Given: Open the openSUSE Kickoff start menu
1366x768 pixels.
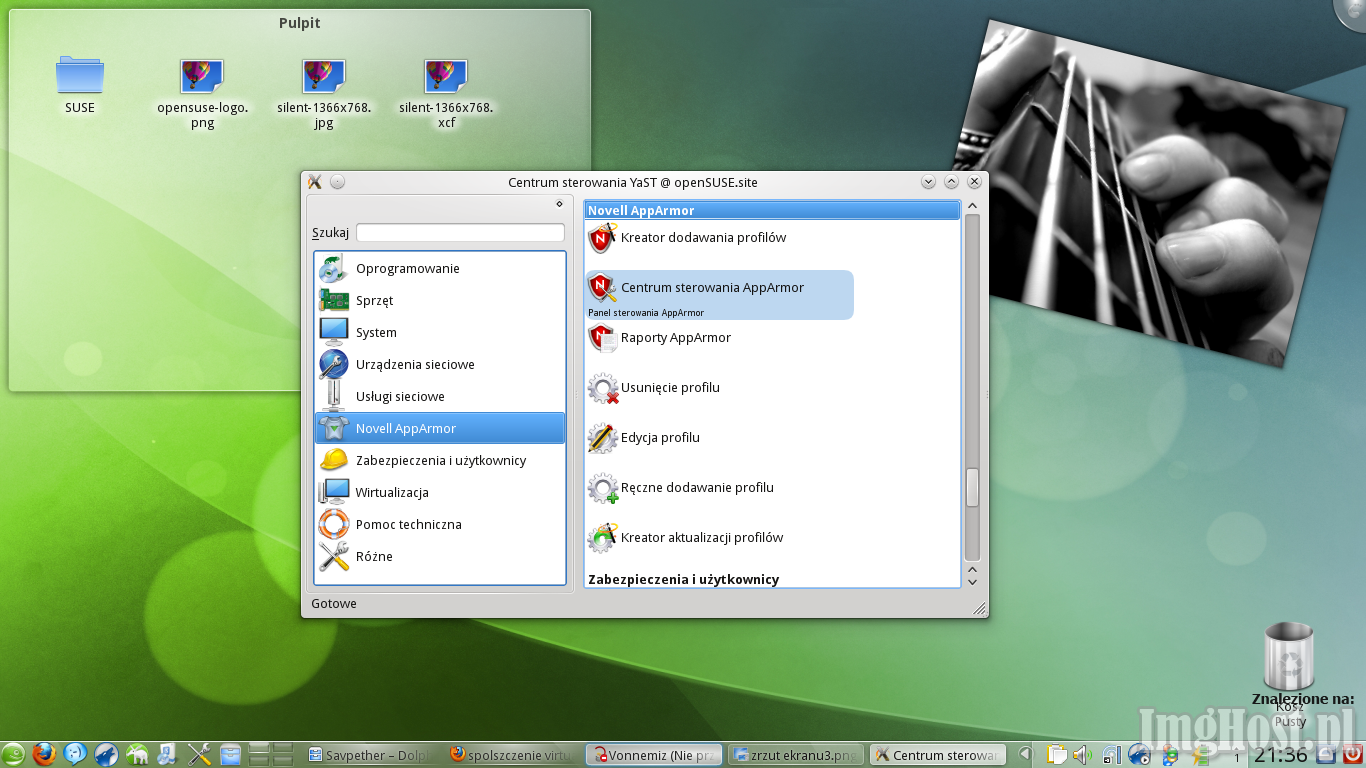Looking at the screenshot, I should (13, 754).
